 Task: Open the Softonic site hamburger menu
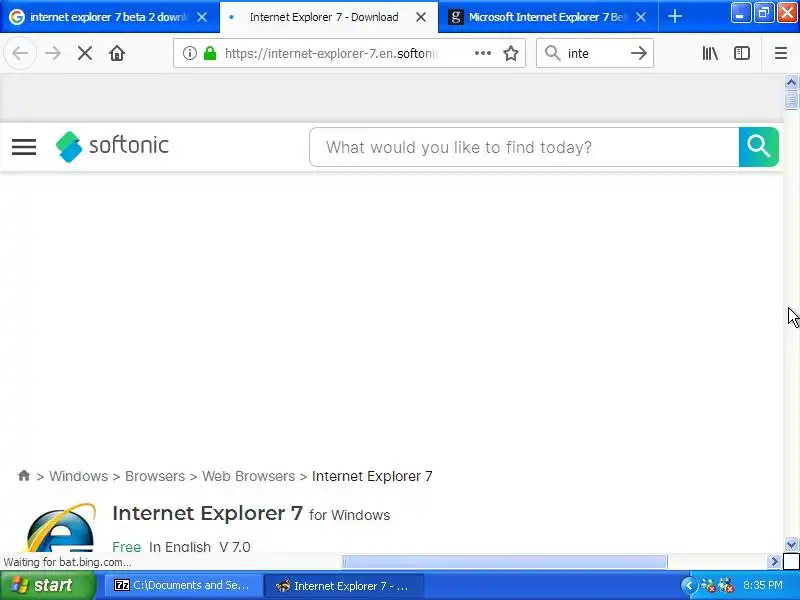[x=24, y=147]
